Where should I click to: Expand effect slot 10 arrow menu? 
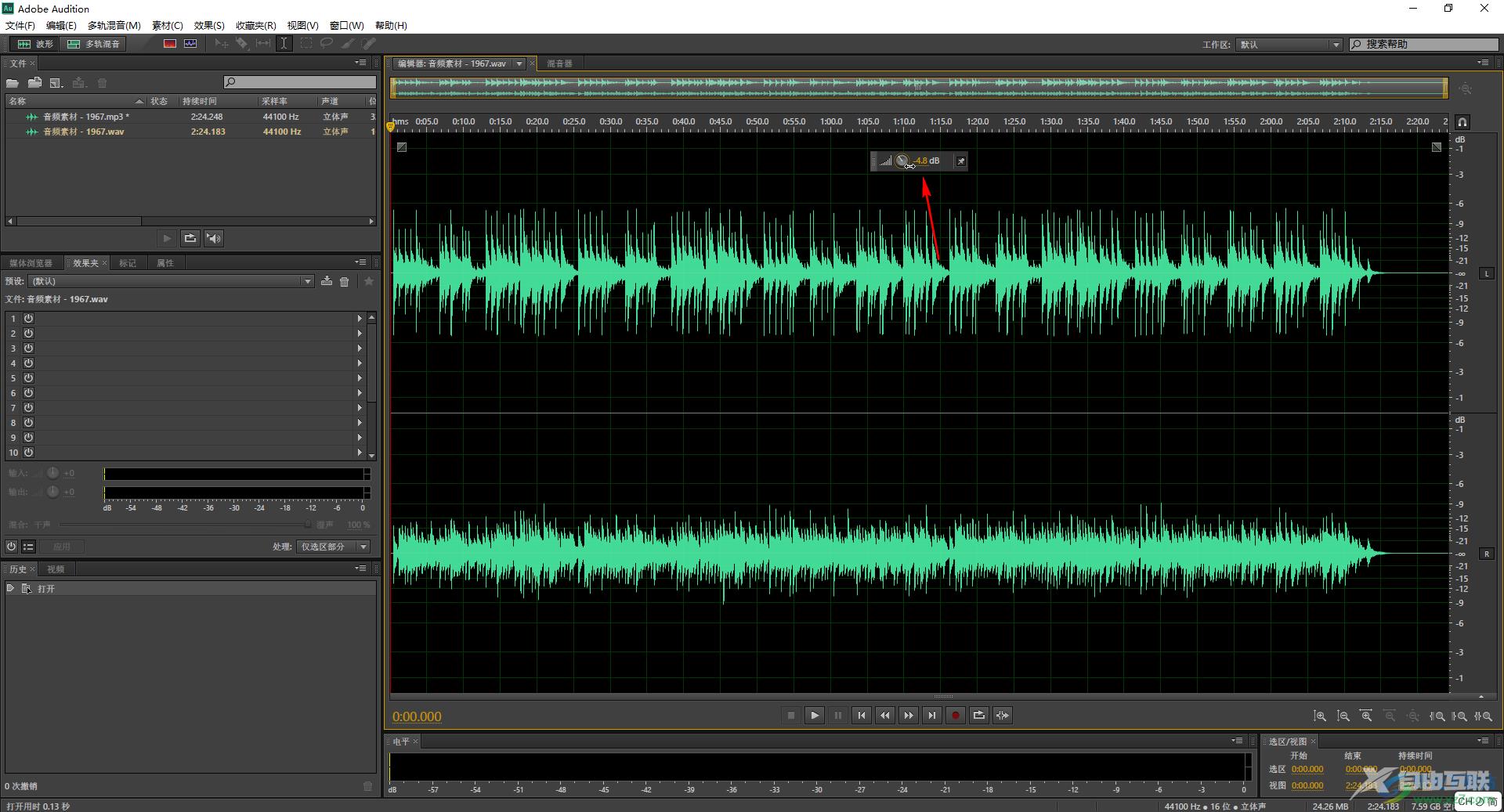[x=360, y=453]
